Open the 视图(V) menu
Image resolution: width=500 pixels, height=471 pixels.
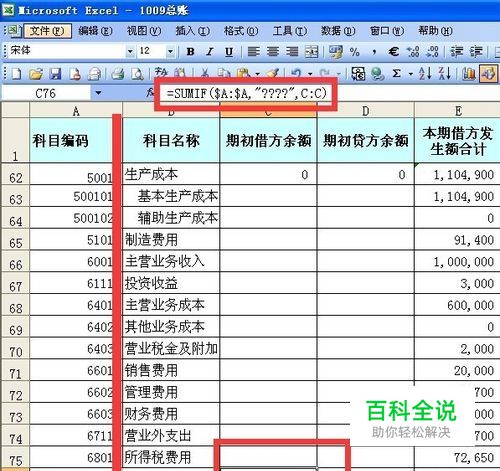144,31
